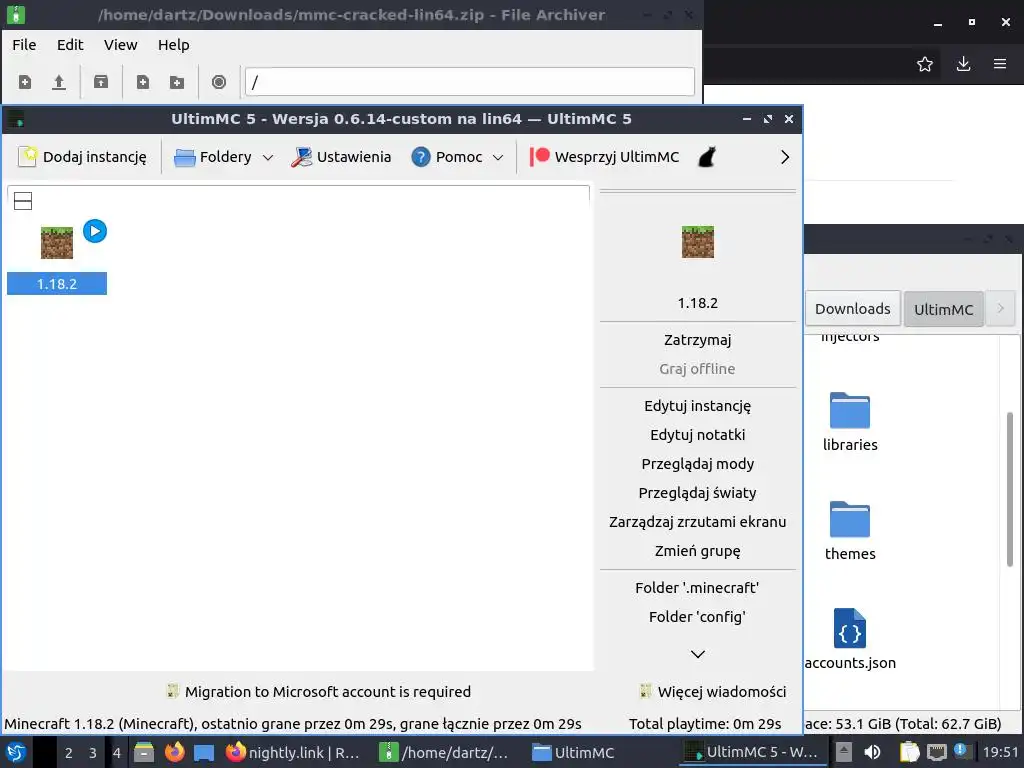Screen dimensions: 1024x768
Task: Expand the Pomoc dropdown arrow
Action: (498, 157)
